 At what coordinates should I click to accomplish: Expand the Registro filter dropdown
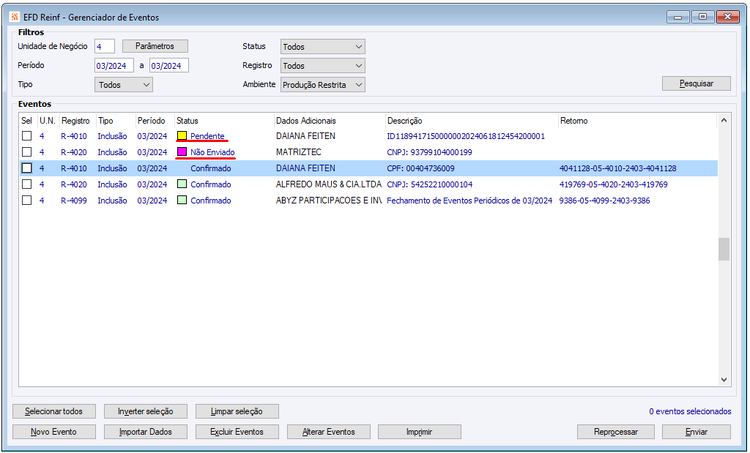(323, 66)
